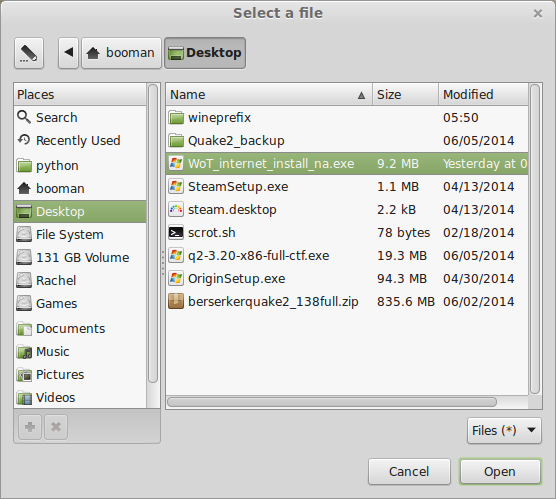Click the steam.desktop file icon
This screenshot has height=499, width=556.
tap(176, 210)
